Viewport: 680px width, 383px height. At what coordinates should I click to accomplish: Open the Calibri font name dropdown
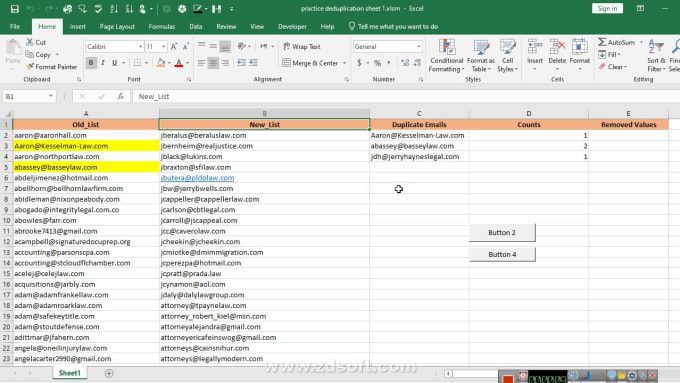[141, 46]
